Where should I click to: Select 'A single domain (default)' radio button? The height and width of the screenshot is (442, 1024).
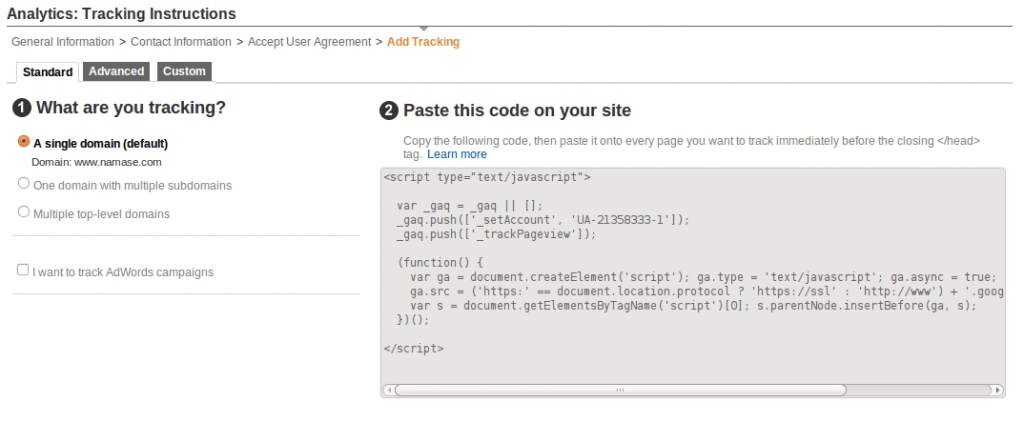tap(24, 142)
